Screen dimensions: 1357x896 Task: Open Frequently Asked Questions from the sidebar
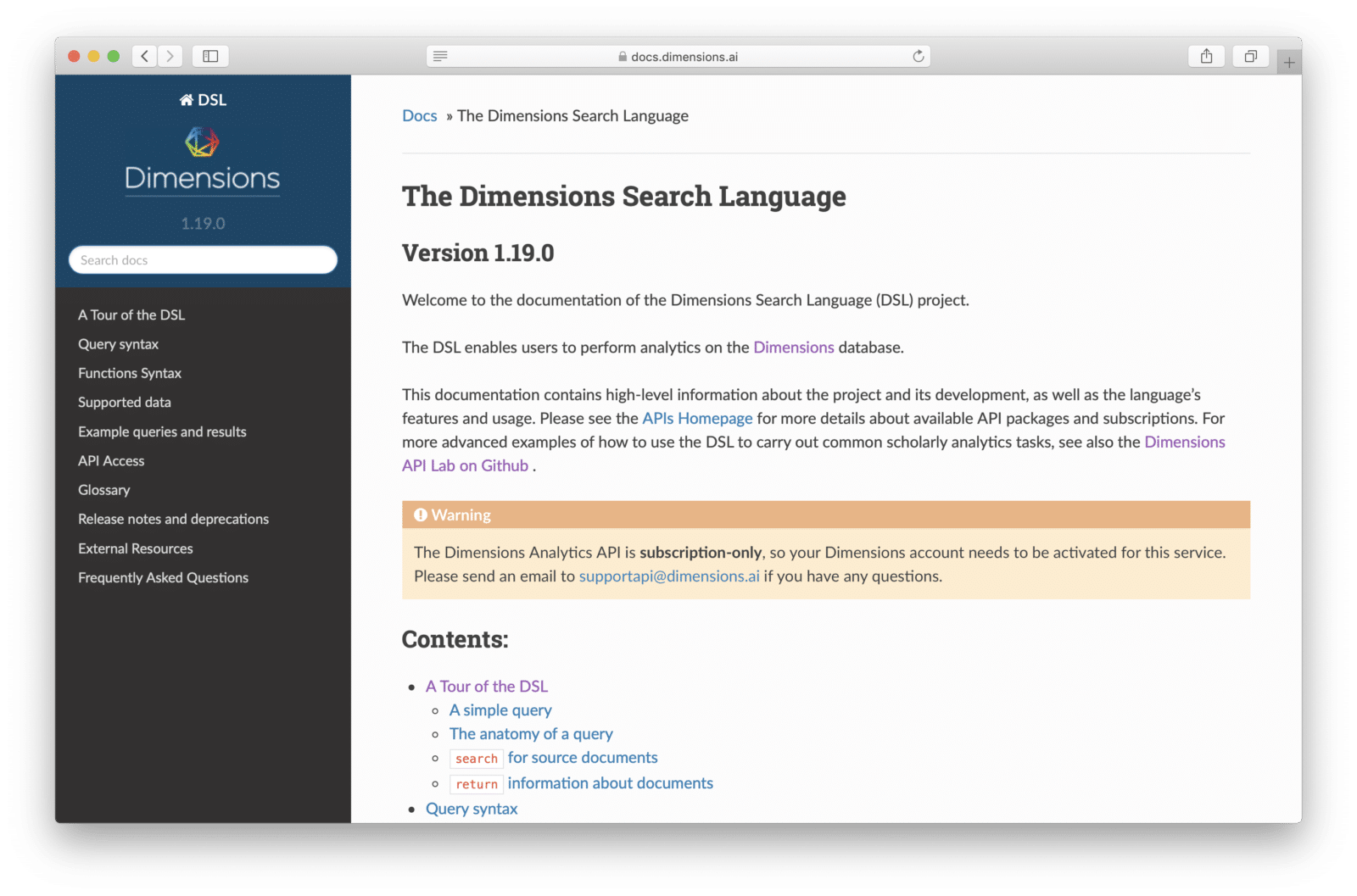tap(163, 577)
